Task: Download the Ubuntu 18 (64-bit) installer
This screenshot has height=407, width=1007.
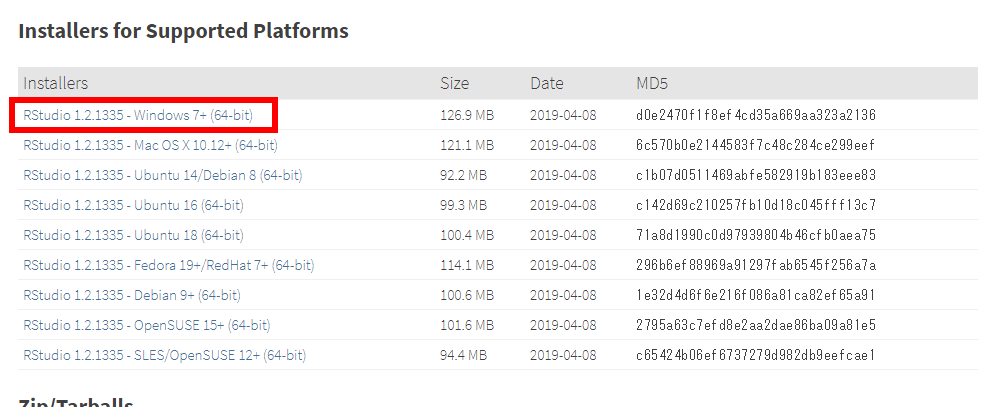Action: point(134,235)
